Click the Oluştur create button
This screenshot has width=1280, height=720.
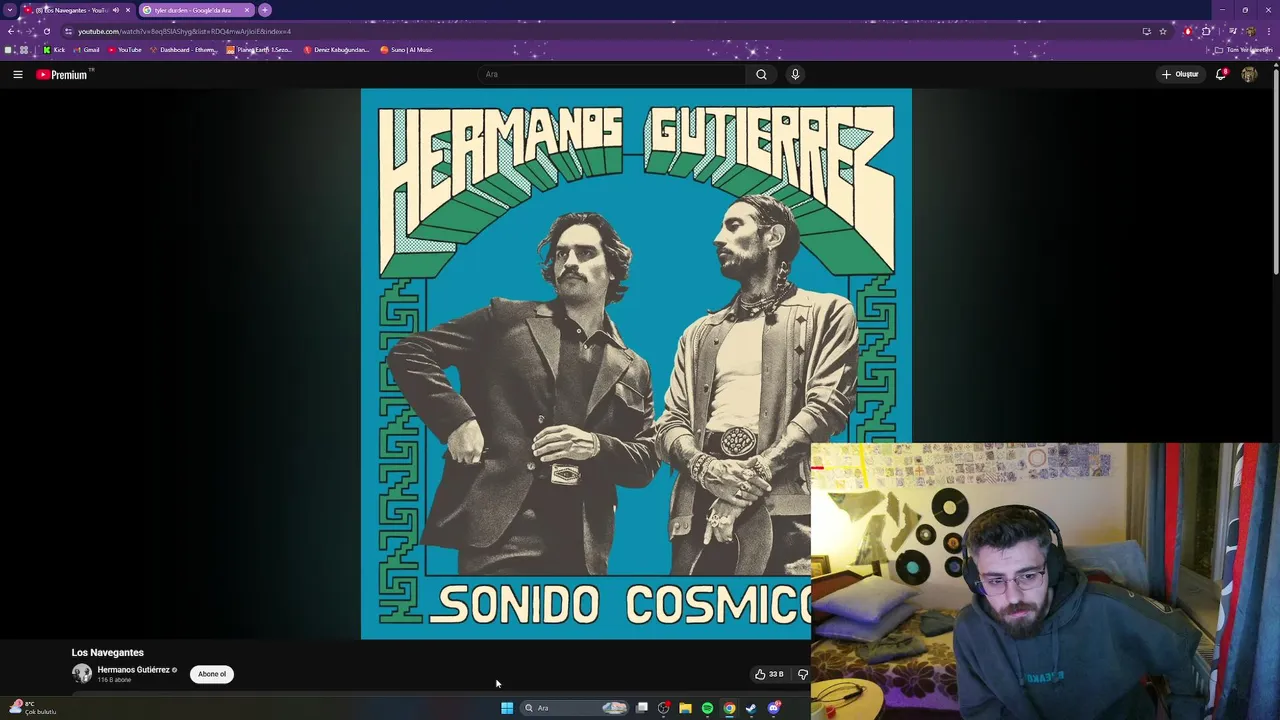[1180, 74]
